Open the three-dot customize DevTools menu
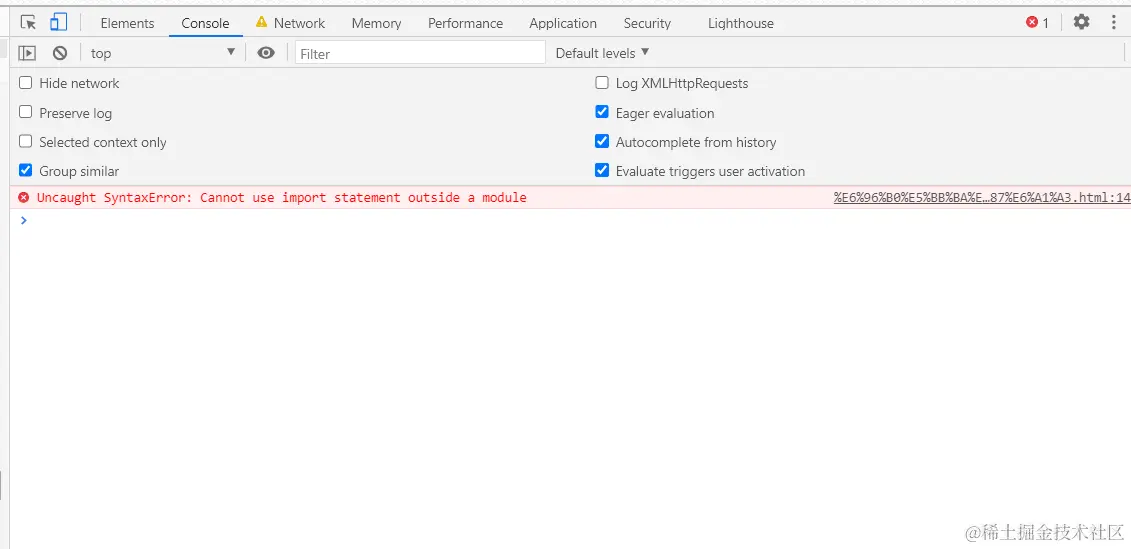This screenshot has height=549, width=1131. click(1114, 22)
